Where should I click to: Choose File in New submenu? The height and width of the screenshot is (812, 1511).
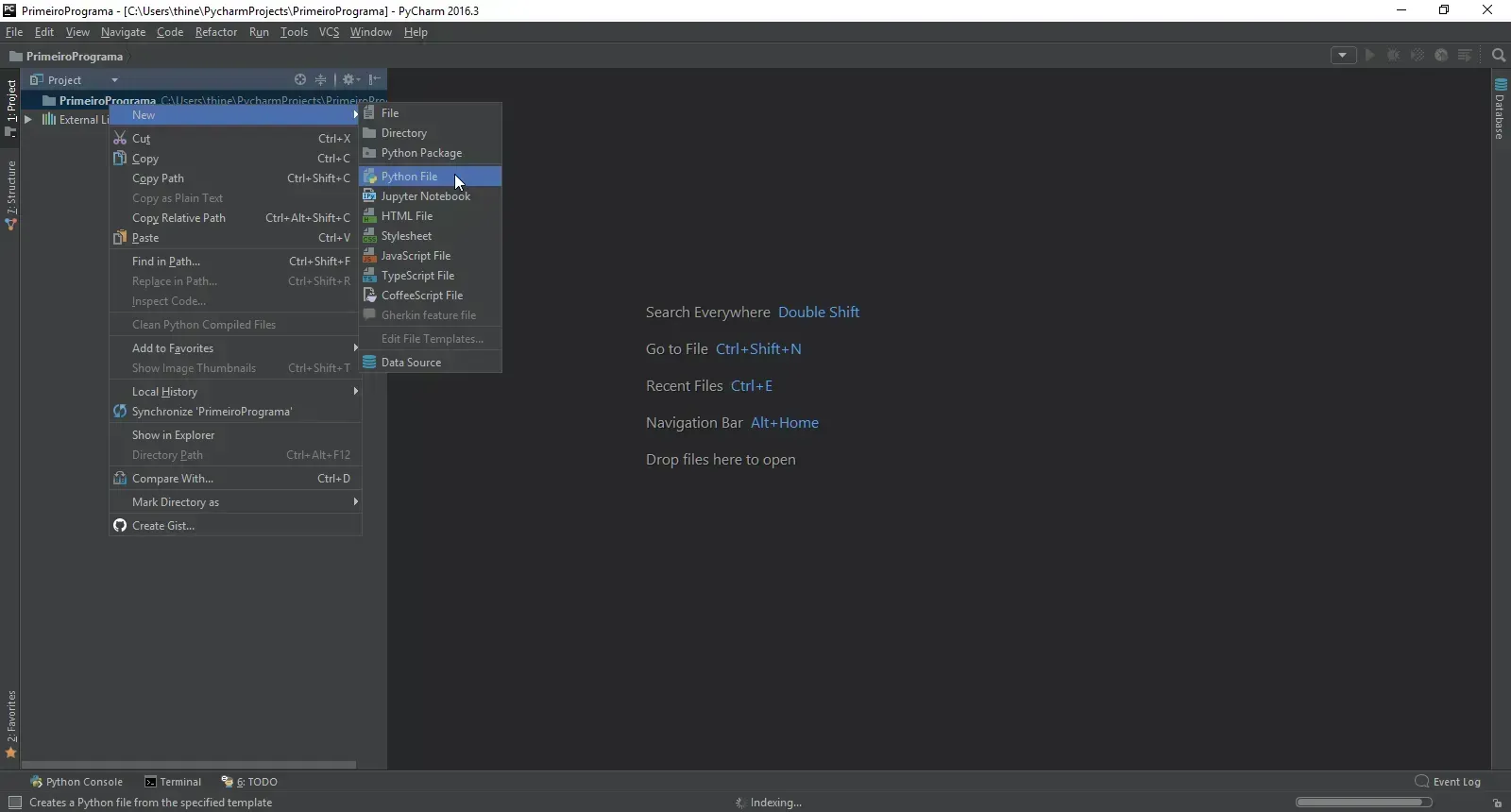coord(431,113)
